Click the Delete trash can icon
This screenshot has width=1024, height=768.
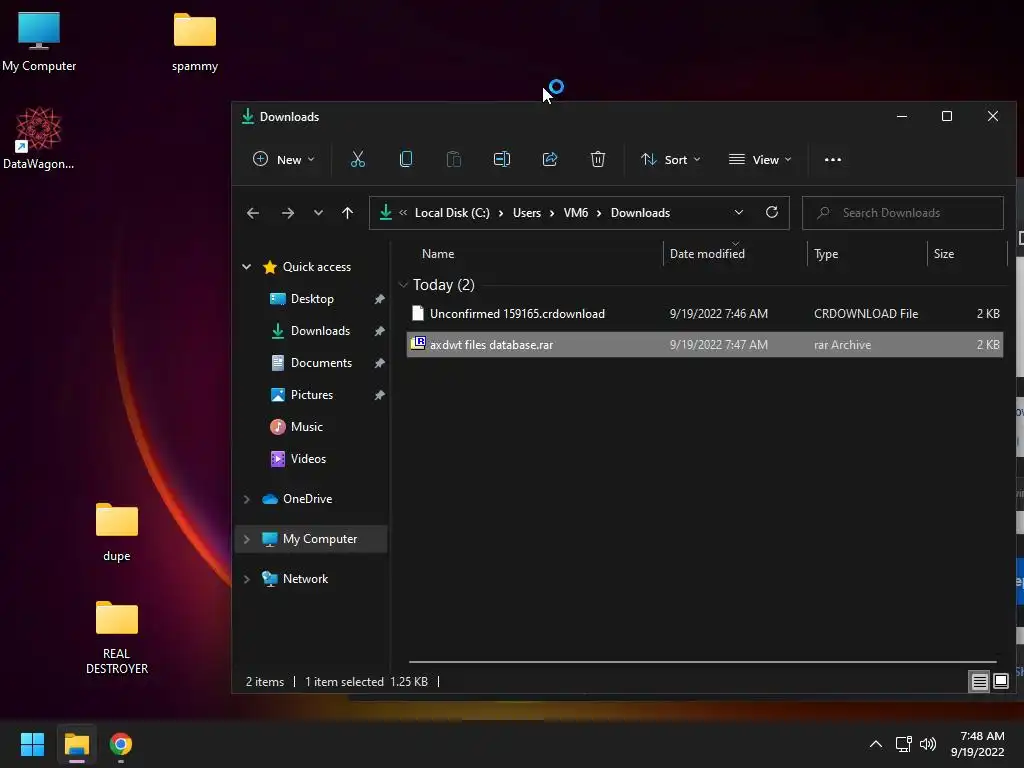pyautogui.click(x=598, y=159)
